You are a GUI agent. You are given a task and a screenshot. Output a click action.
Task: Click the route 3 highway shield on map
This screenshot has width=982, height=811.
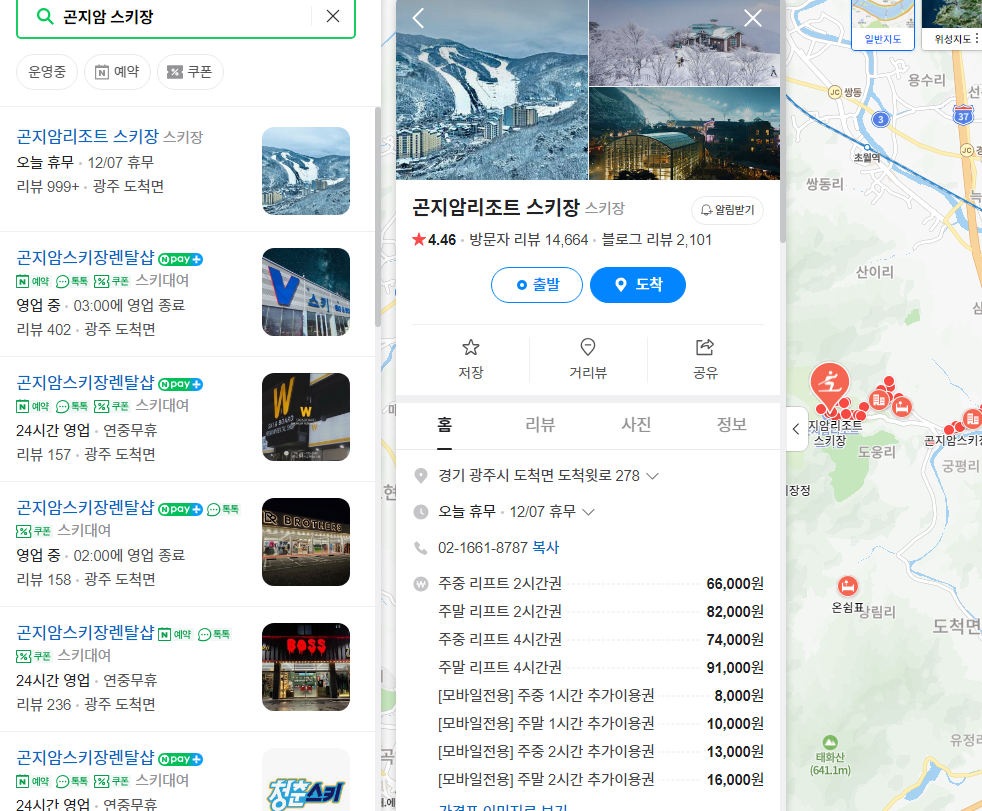tap(881, 120)
